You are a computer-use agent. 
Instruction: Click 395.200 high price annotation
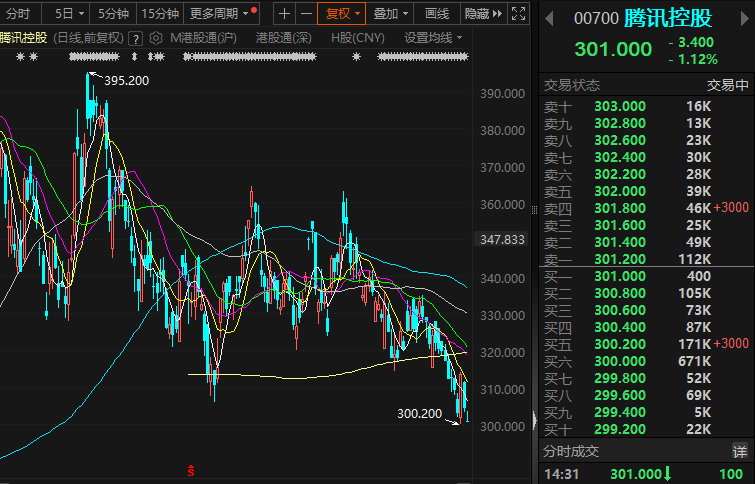tap(127, 81)
